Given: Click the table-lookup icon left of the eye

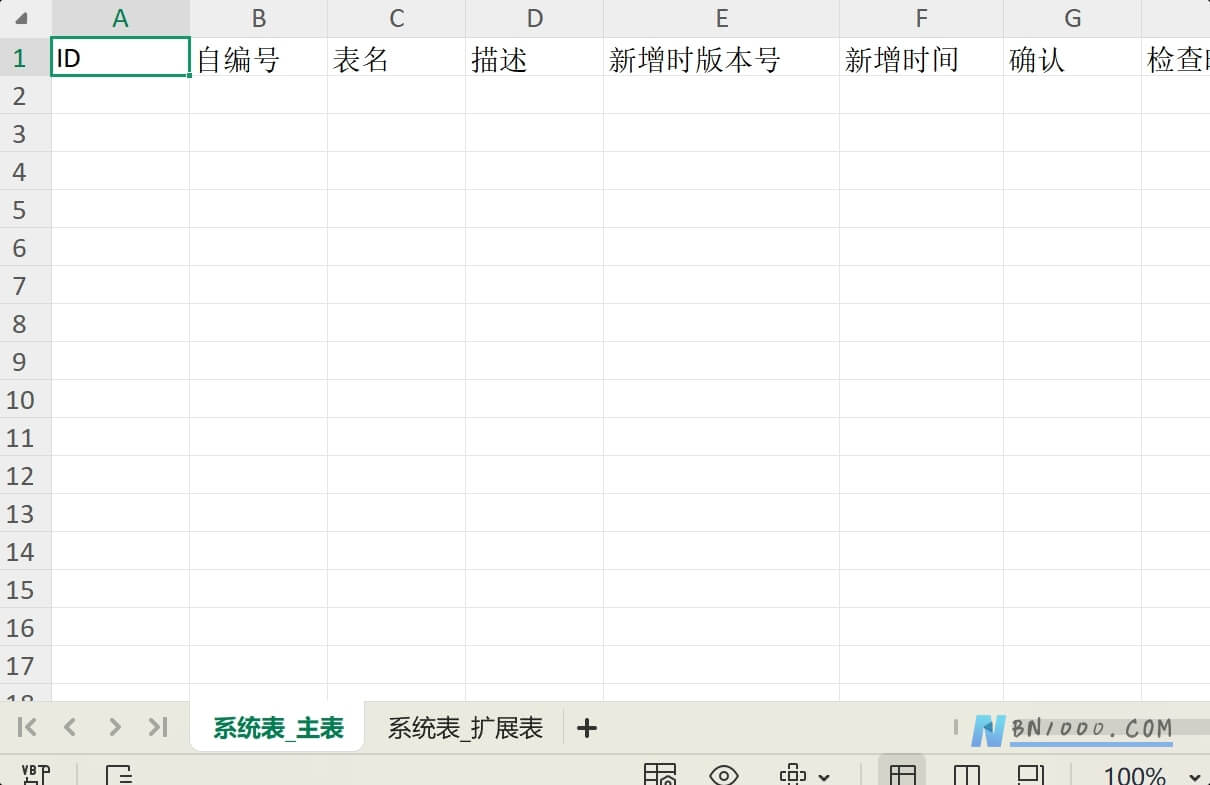Looking at the screenshot, I should point(660,775).
